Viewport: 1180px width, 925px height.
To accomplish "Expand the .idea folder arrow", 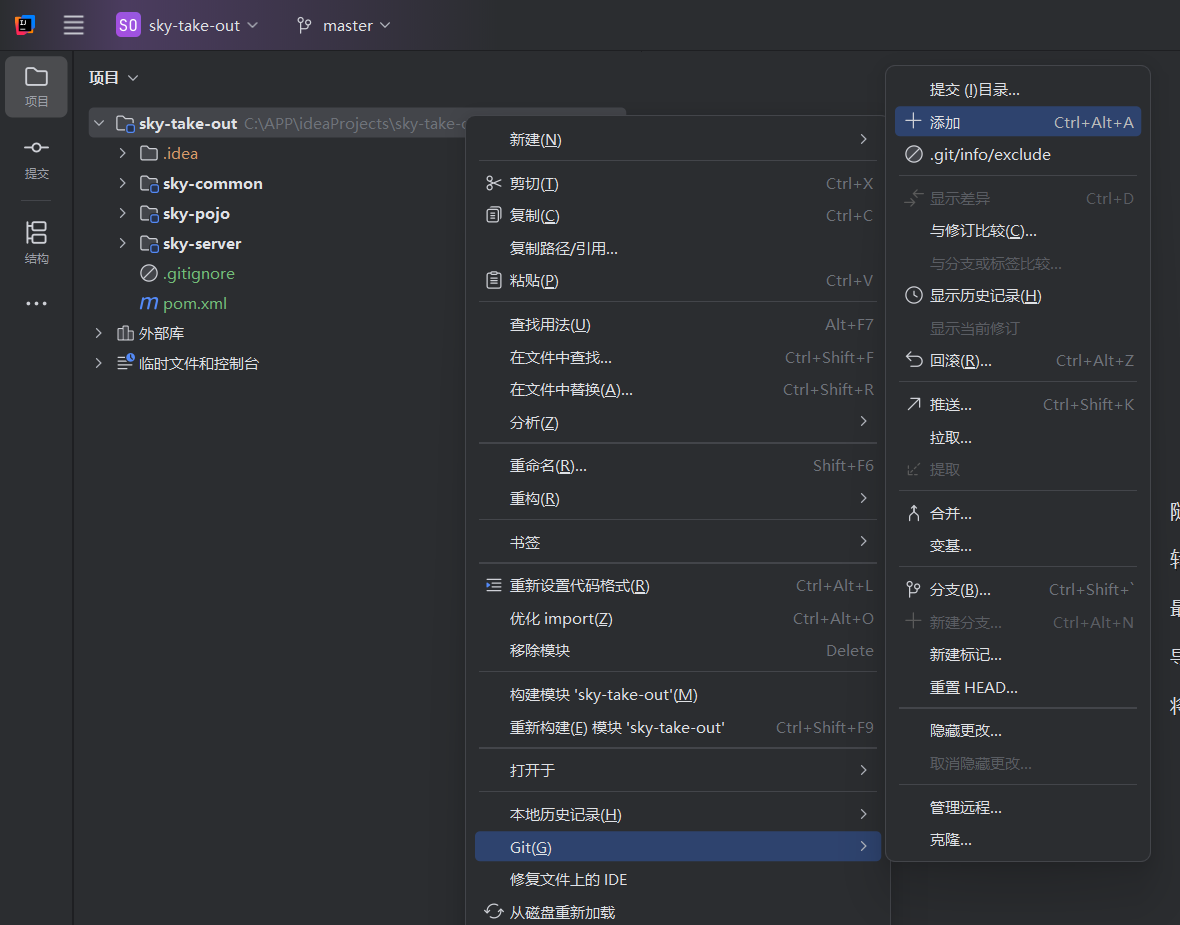I will point(123,154).
